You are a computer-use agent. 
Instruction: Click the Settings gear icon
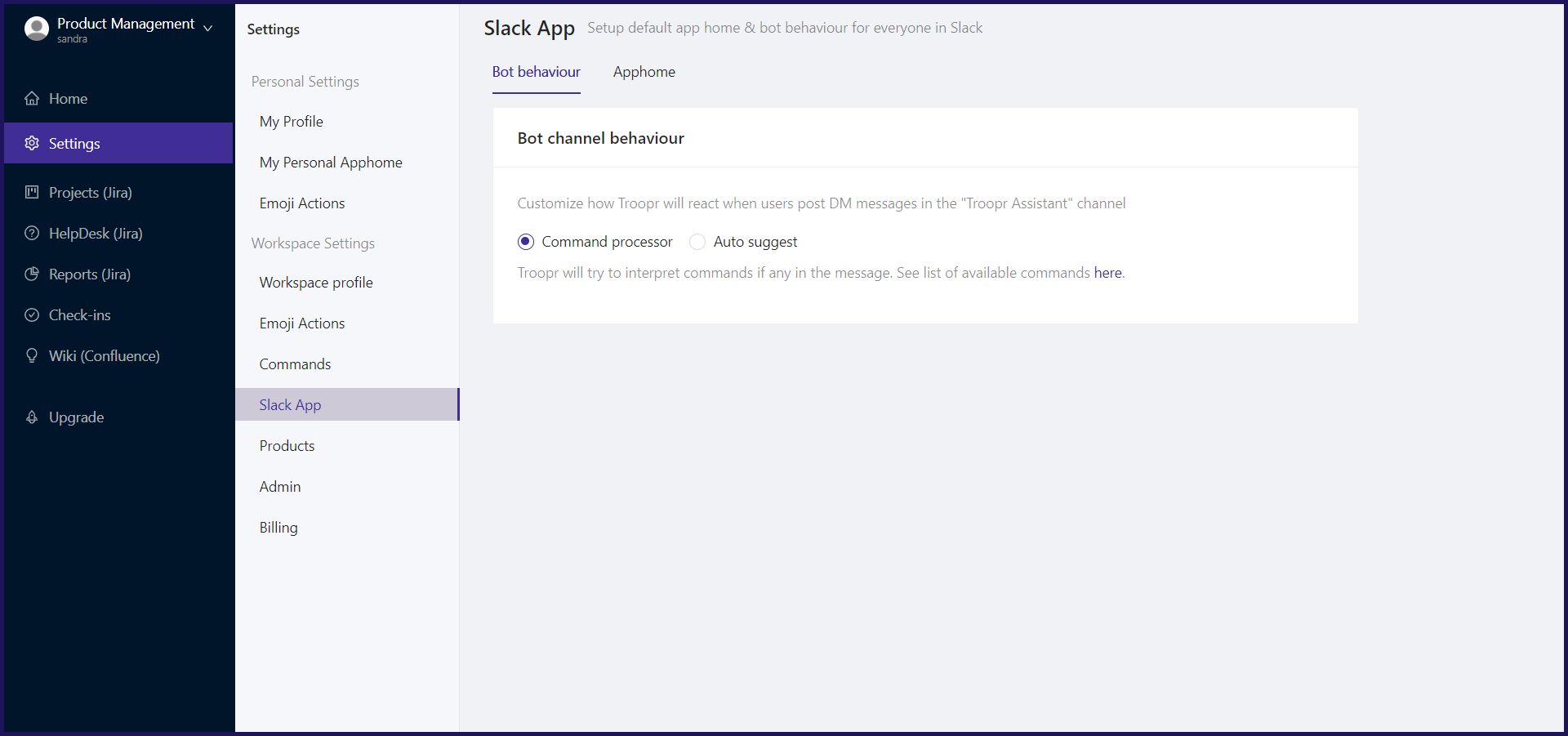tap(32, 144)
